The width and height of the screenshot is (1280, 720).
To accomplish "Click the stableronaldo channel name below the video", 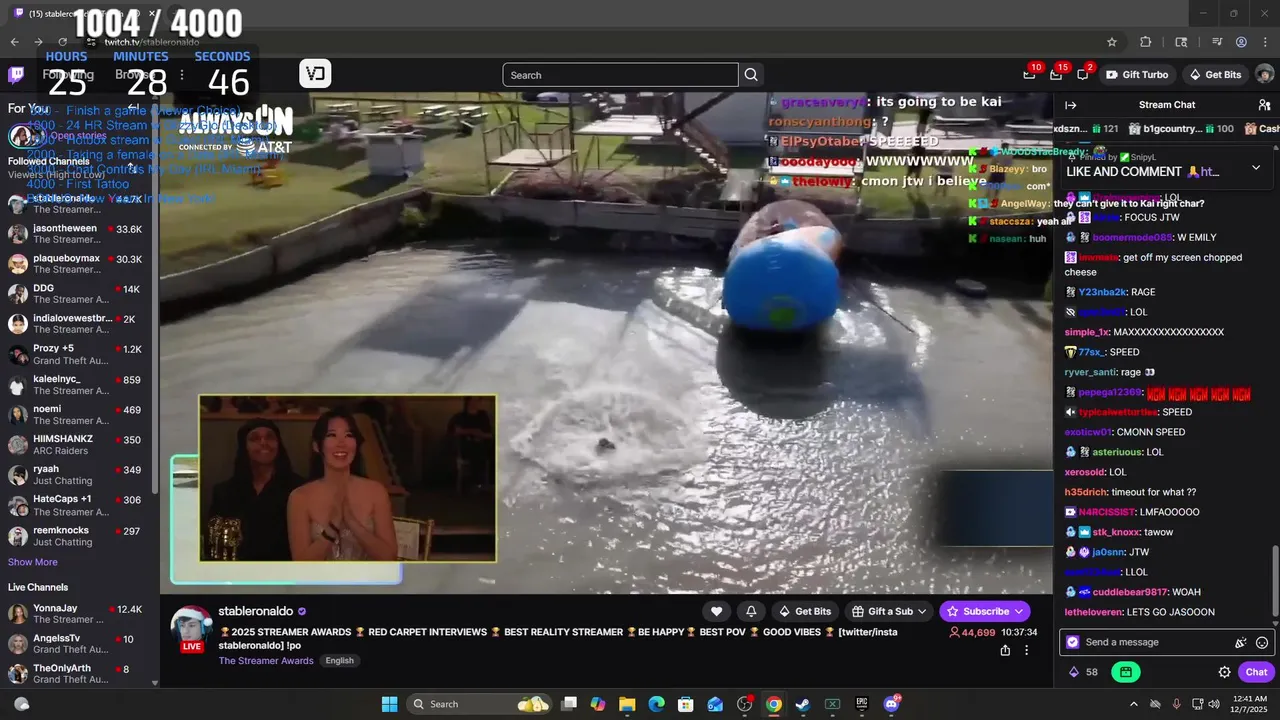I will (256, 611).
